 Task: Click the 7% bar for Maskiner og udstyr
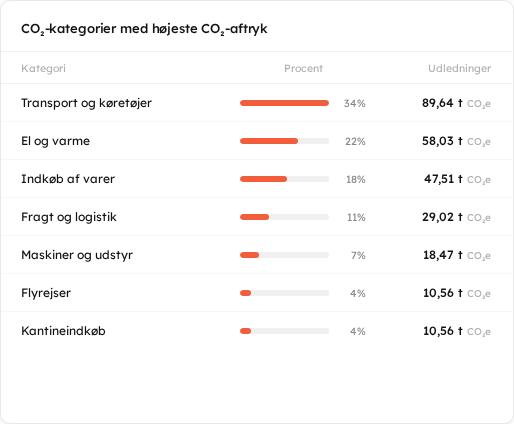[x=284, y=255]
